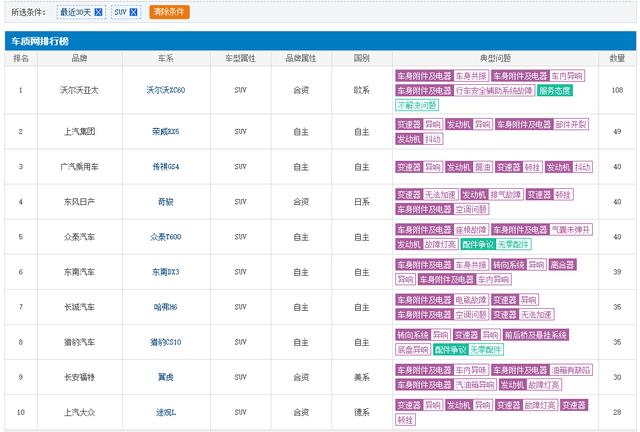This screenshot has width=640, height=432.
Task: Click the brand cell 东南汽车
Action: pyautogui.click(x=79, y=272)
